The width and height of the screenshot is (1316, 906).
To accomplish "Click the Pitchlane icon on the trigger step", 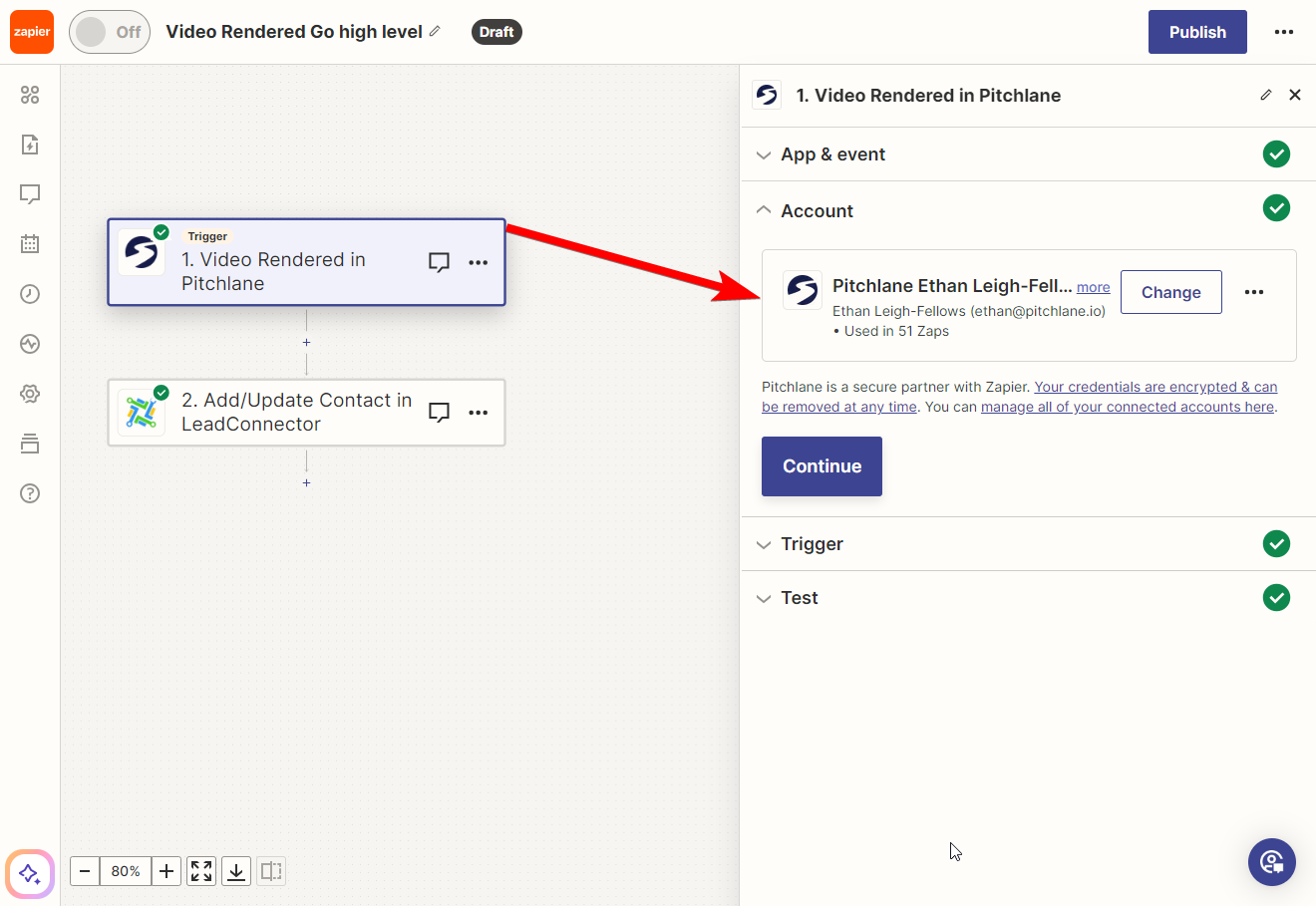I will (142, 252).
